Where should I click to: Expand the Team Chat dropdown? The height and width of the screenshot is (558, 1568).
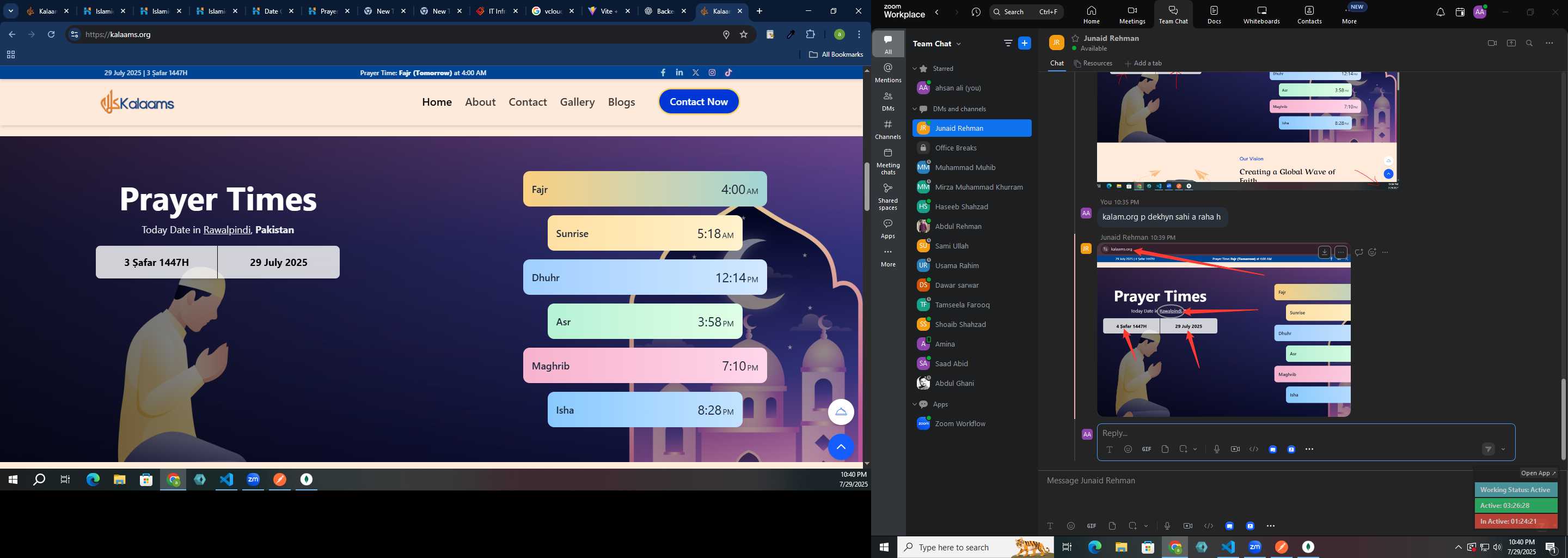click(x=959, y=44)
